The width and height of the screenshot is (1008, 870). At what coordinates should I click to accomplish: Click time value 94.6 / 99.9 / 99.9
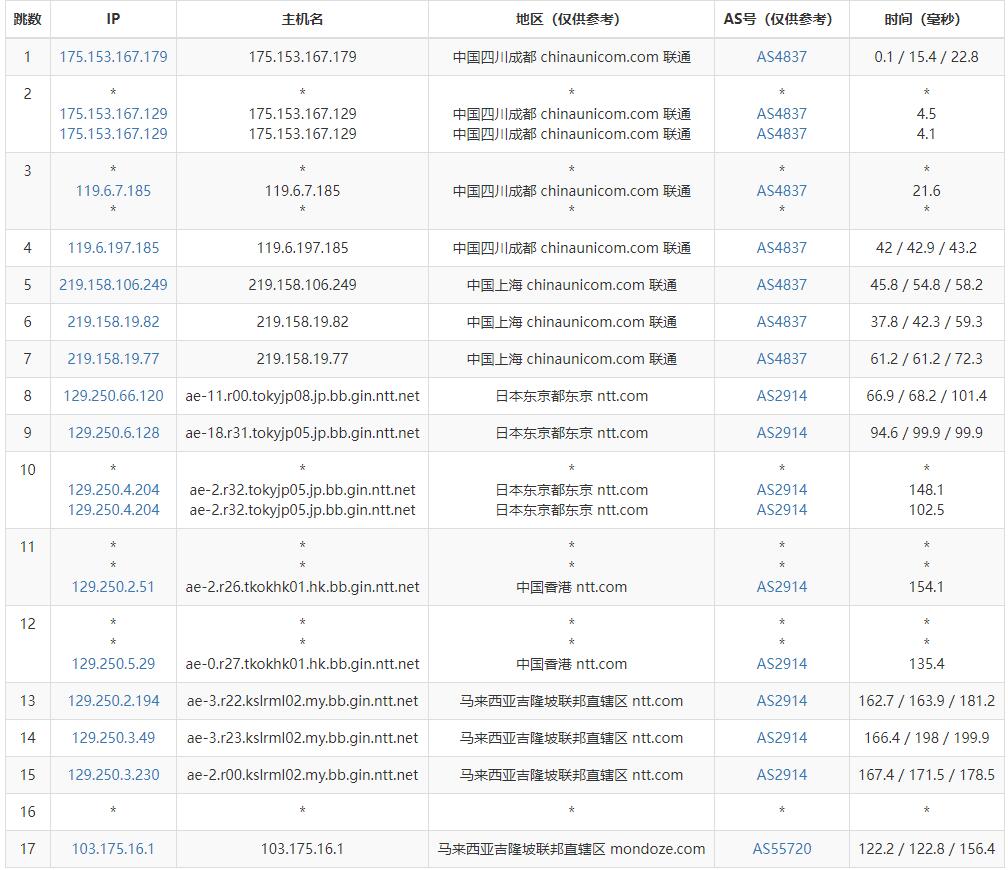point(926,433)
